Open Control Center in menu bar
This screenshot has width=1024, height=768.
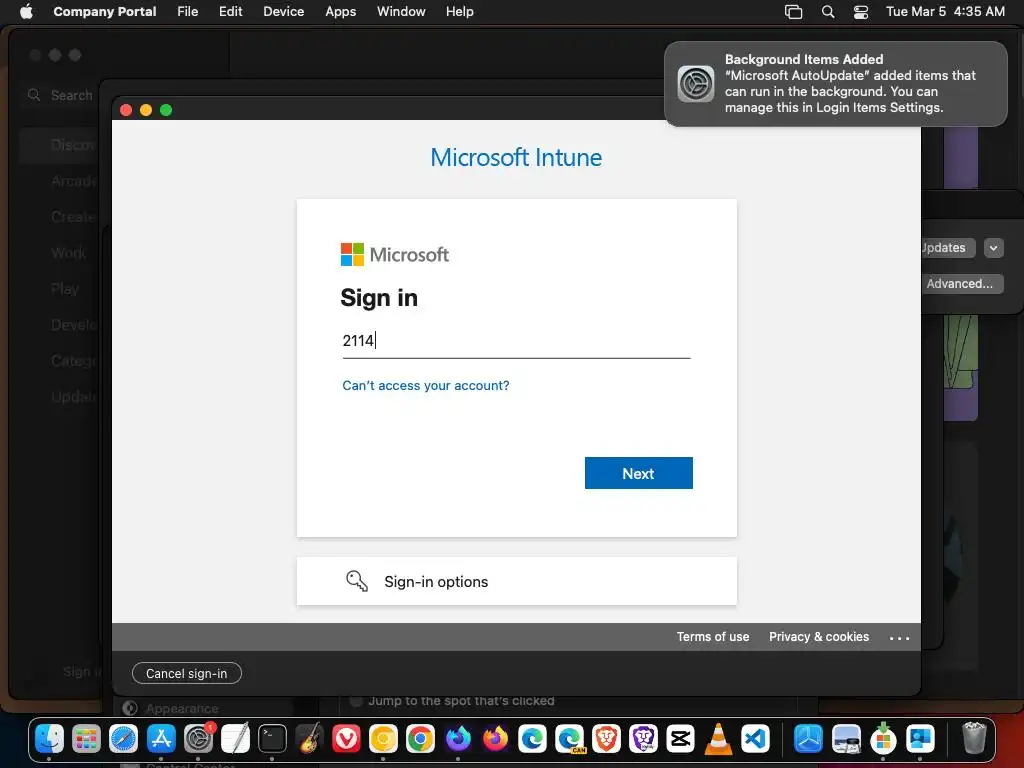click(861, 12)
